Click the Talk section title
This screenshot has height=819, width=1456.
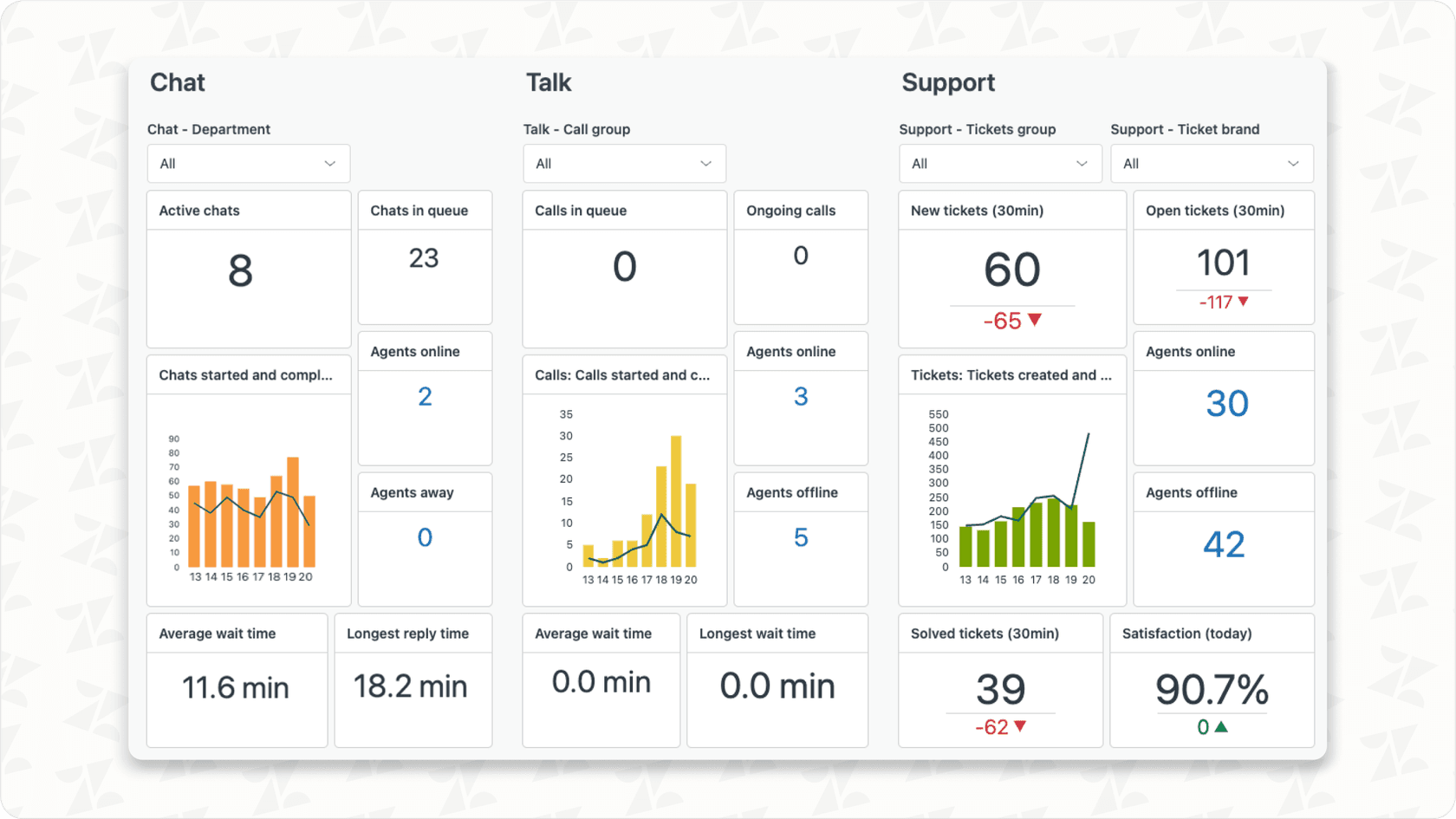pos(548,82)
